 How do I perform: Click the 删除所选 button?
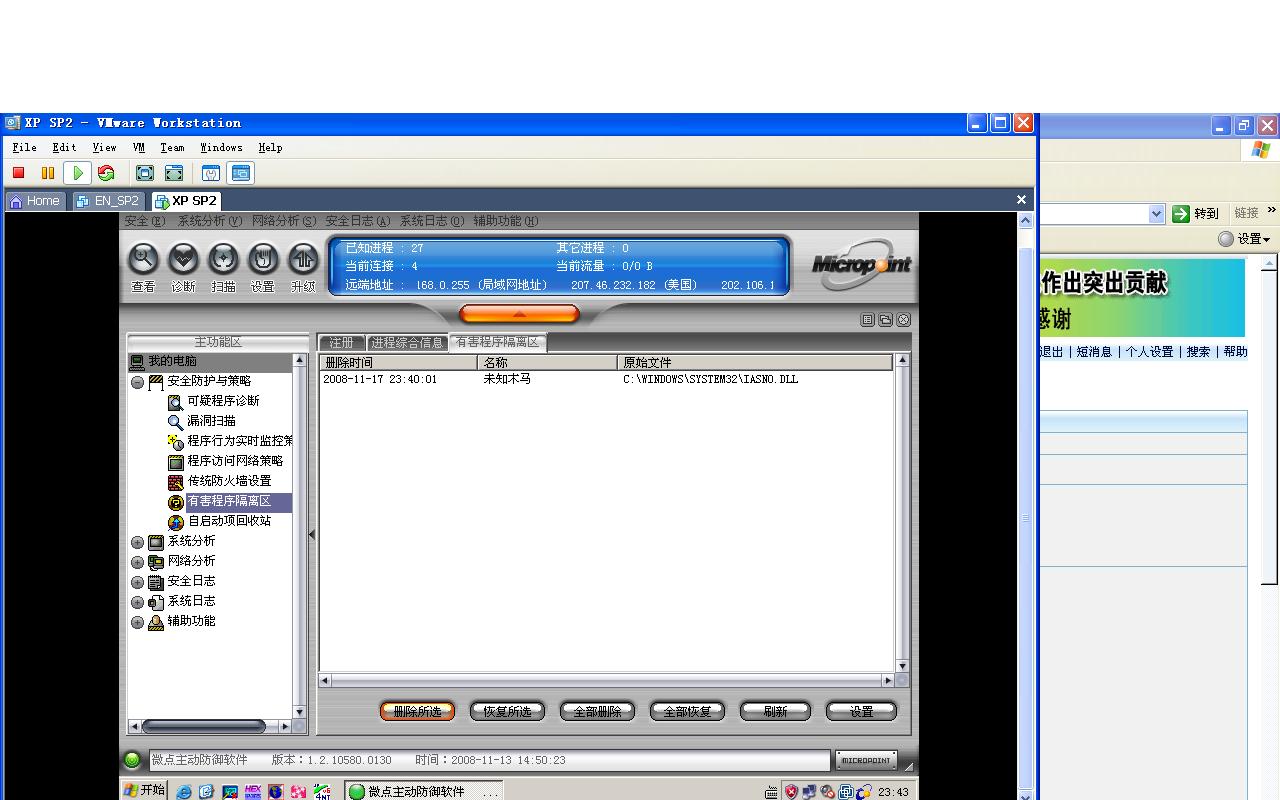[417, 711]
